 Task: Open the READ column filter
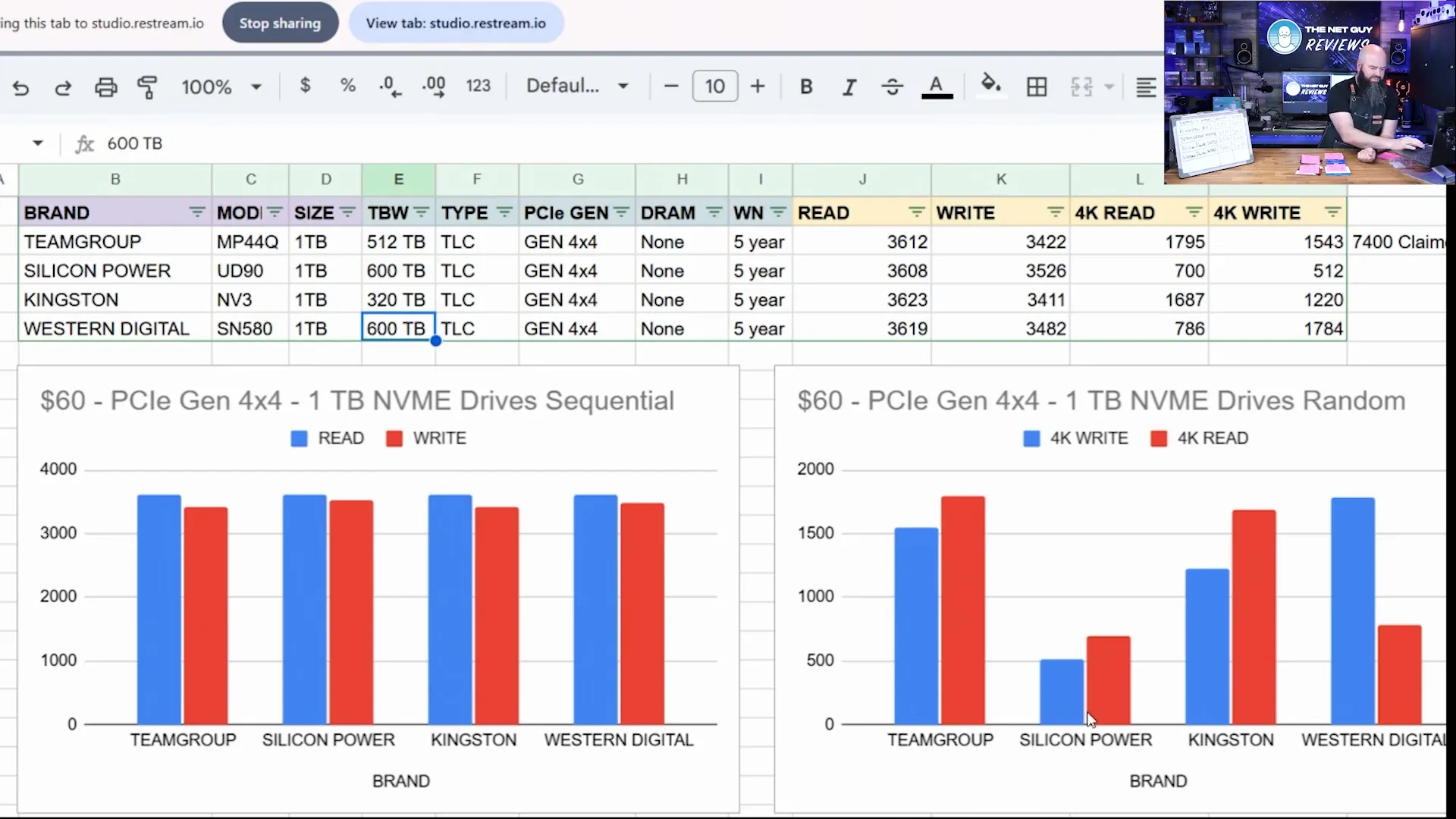pyautogui.click(x=916, y=212)
